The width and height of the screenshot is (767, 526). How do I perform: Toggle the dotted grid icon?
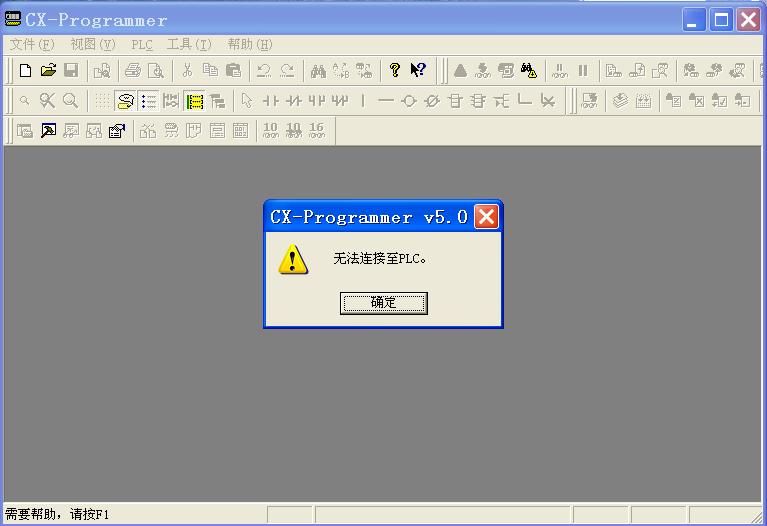[x=102, y=101]
